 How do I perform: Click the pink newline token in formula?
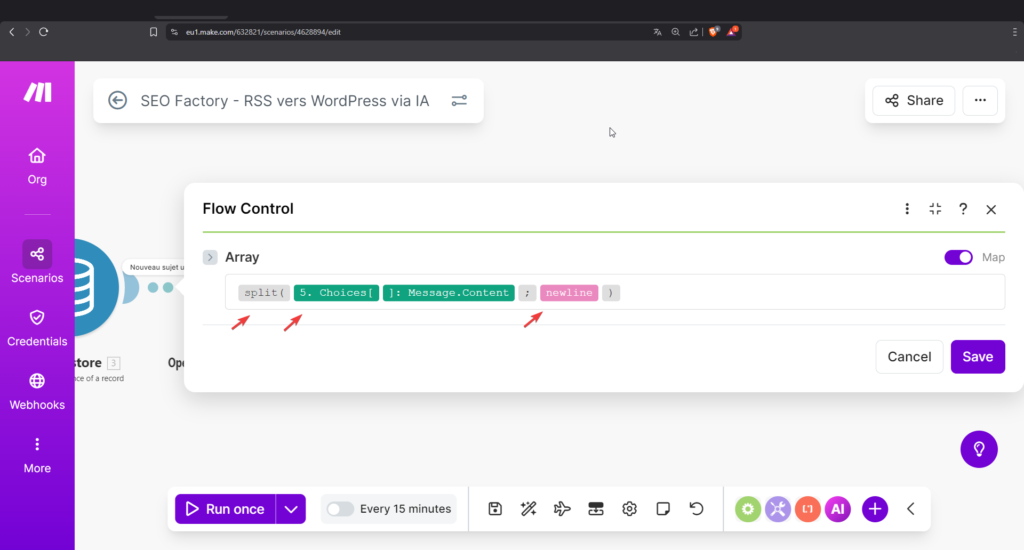(x=569, y=293)
